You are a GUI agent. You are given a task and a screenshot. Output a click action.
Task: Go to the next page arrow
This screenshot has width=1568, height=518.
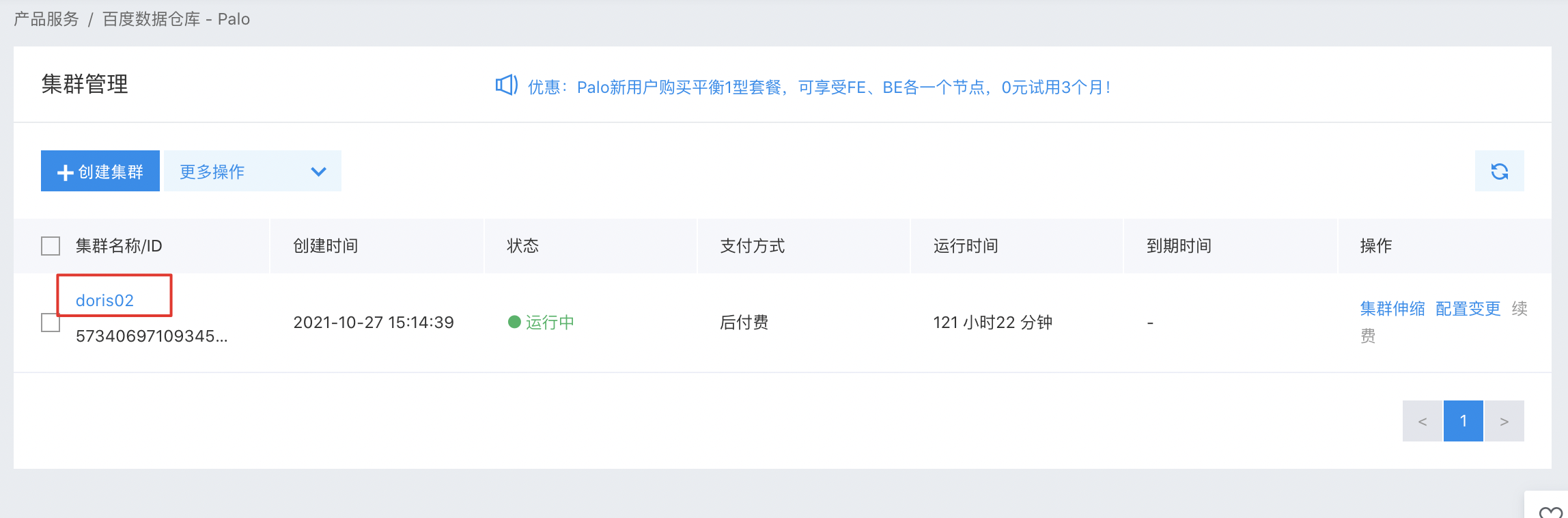[x=1504, y=421]
